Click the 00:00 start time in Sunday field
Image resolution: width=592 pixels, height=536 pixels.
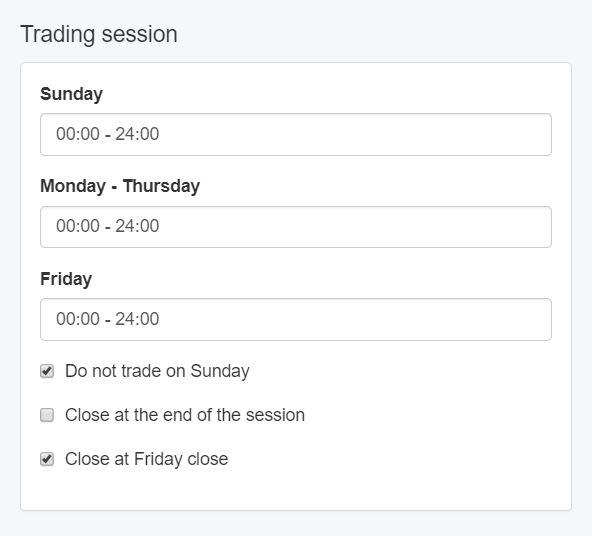[78, 134]
